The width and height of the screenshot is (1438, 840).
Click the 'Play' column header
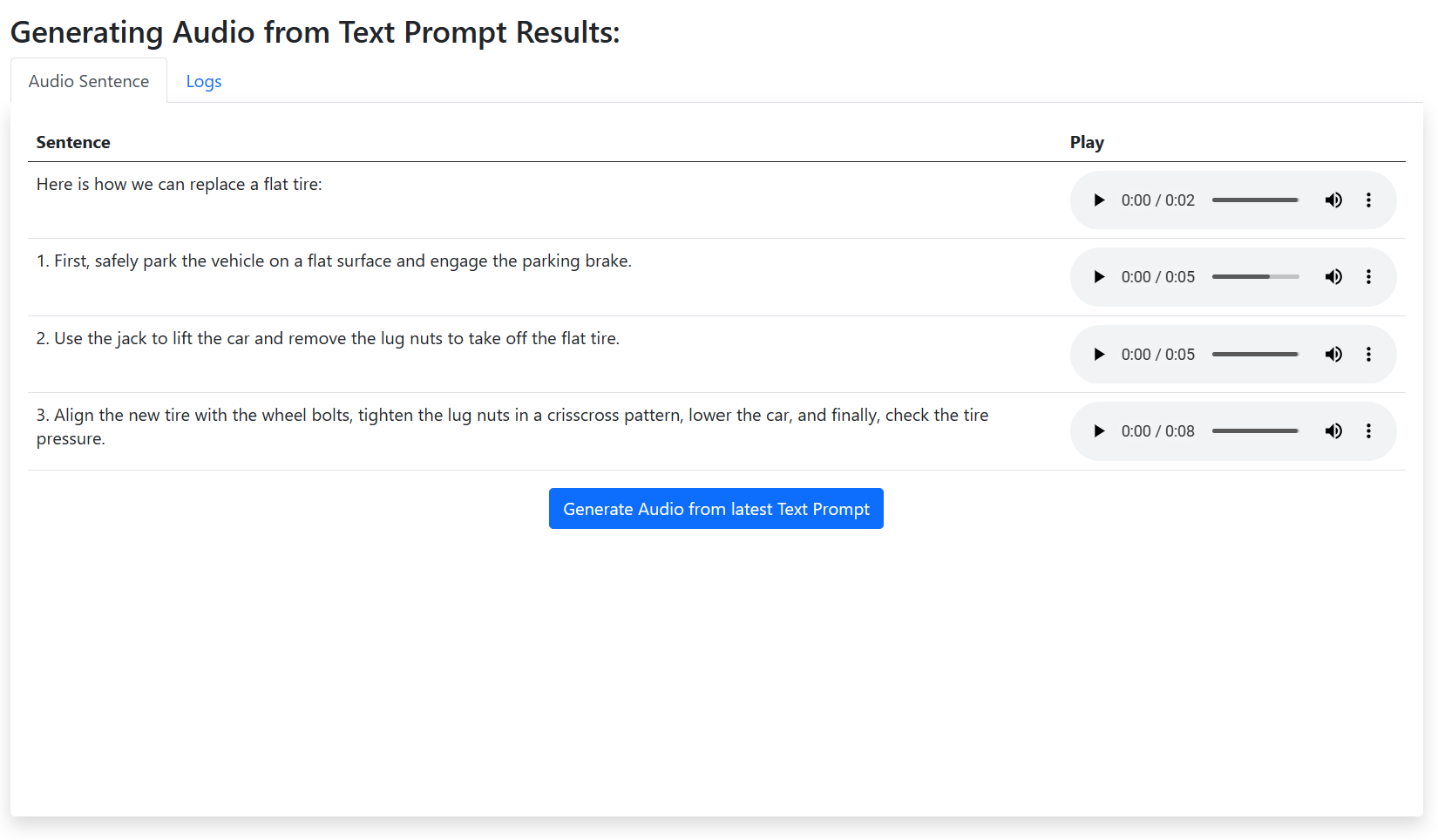tap(1087, 142)
